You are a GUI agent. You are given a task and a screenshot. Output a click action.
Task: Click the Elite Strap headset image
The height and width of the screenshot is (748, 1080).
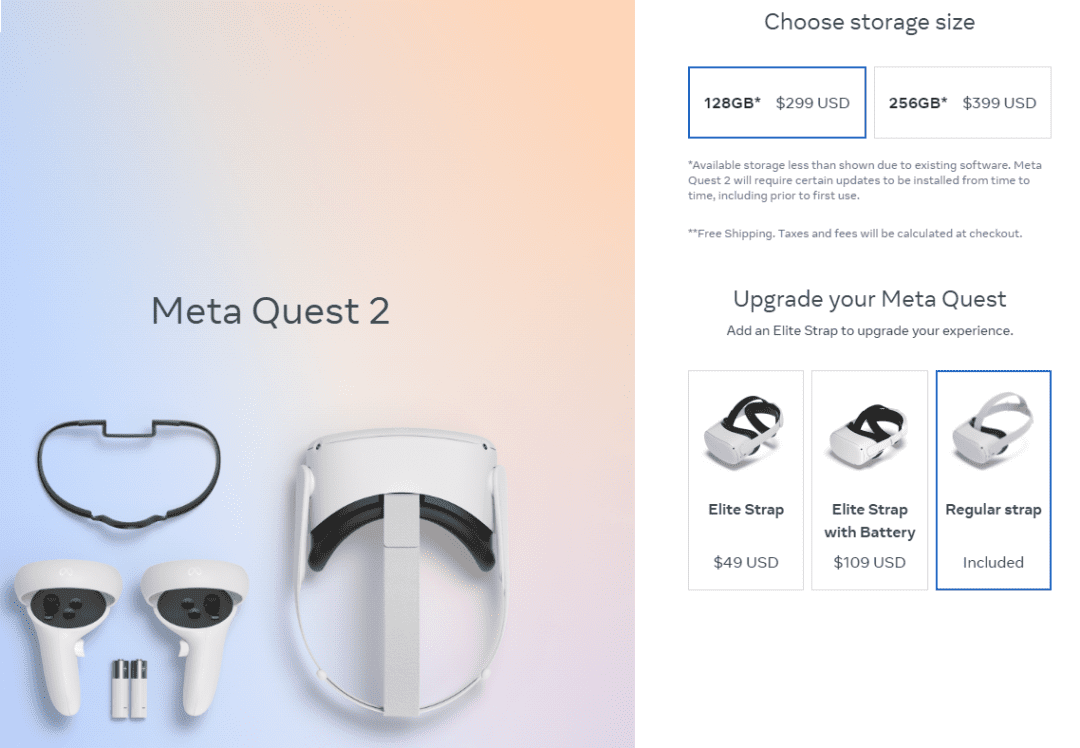coord(745,430)
